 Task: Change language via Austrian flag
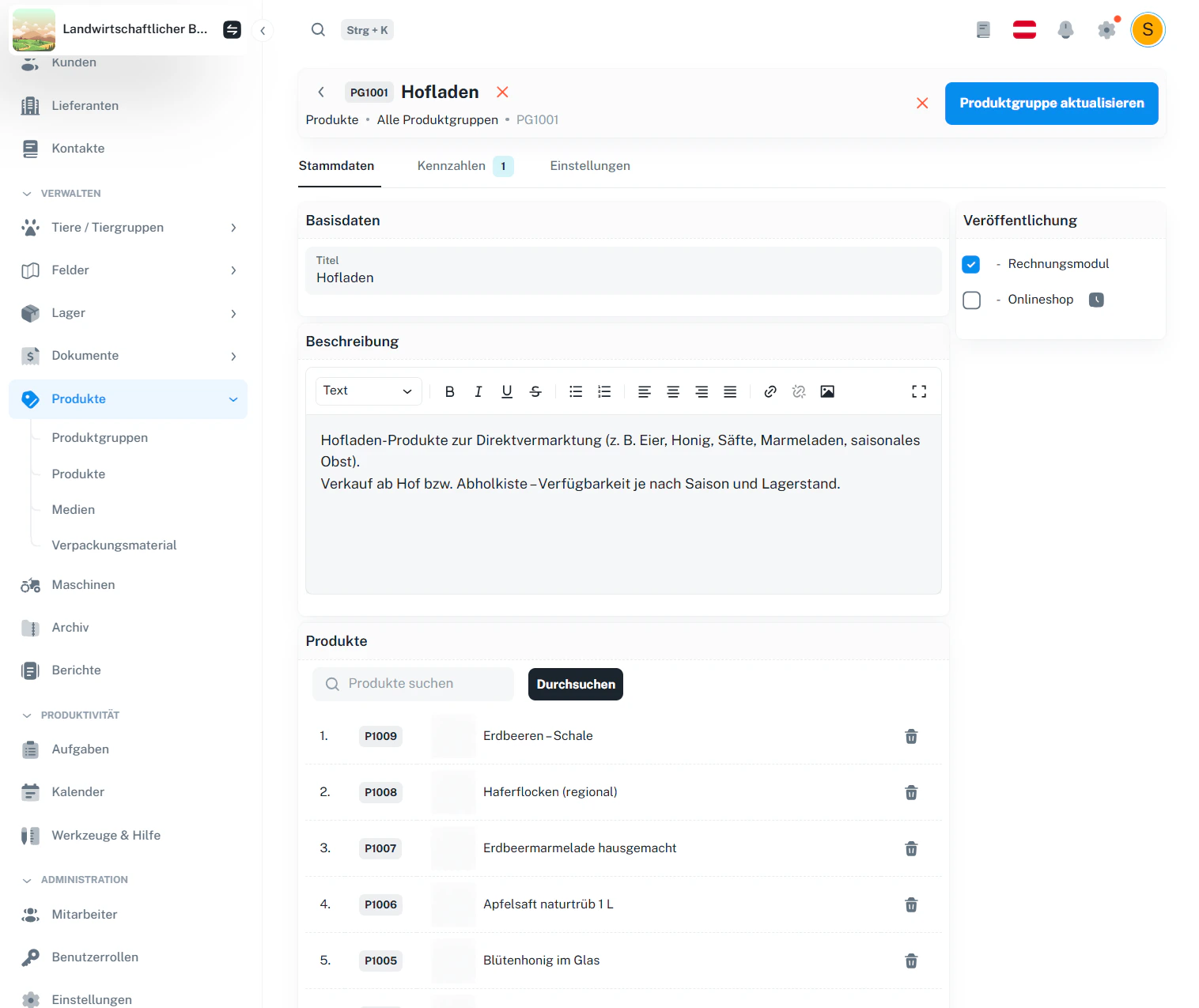[1024, 30]
